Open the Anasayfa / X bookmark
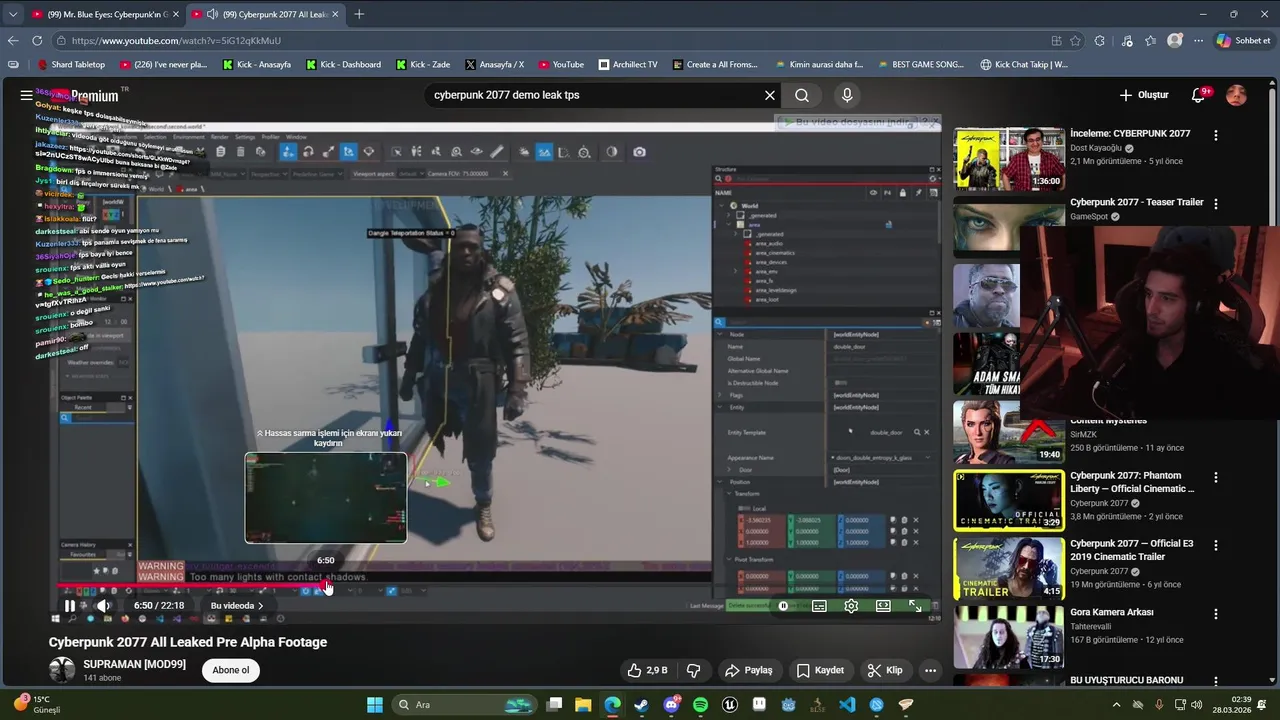This screenshot has height=720, width=1280. (494, 65)
